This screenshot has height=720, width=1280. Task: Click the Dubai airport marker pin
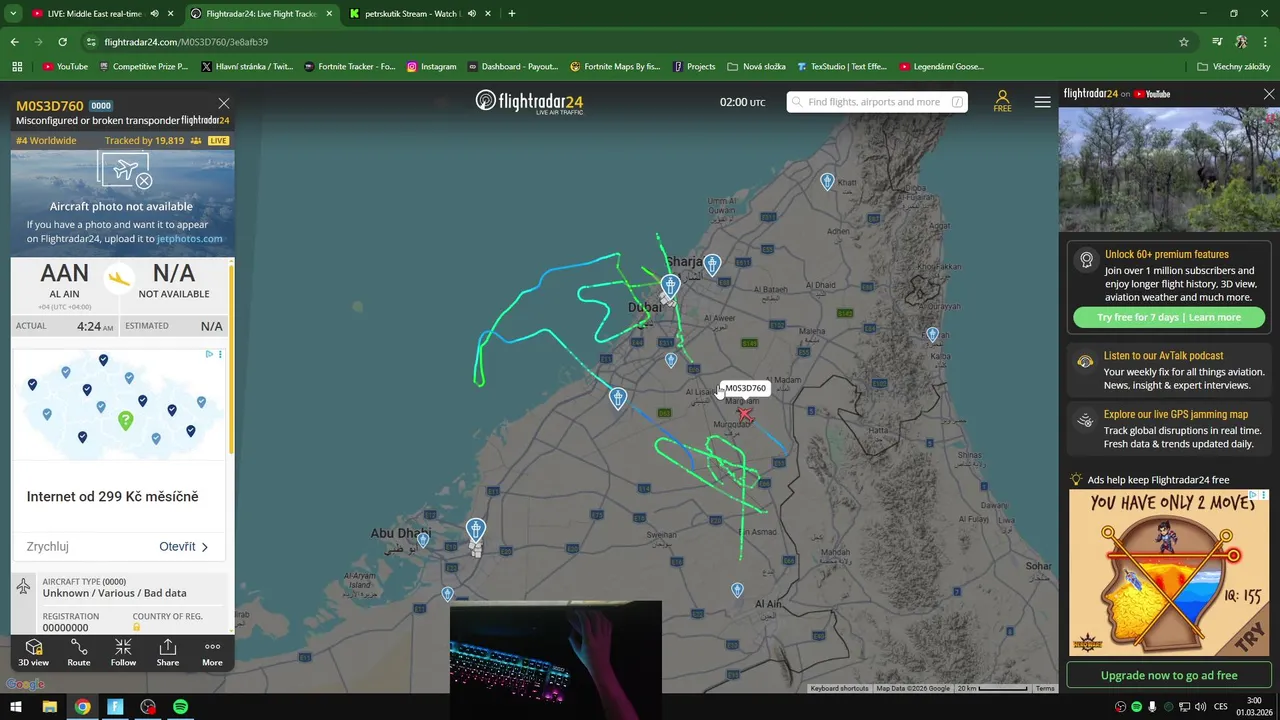coord(670,286)
